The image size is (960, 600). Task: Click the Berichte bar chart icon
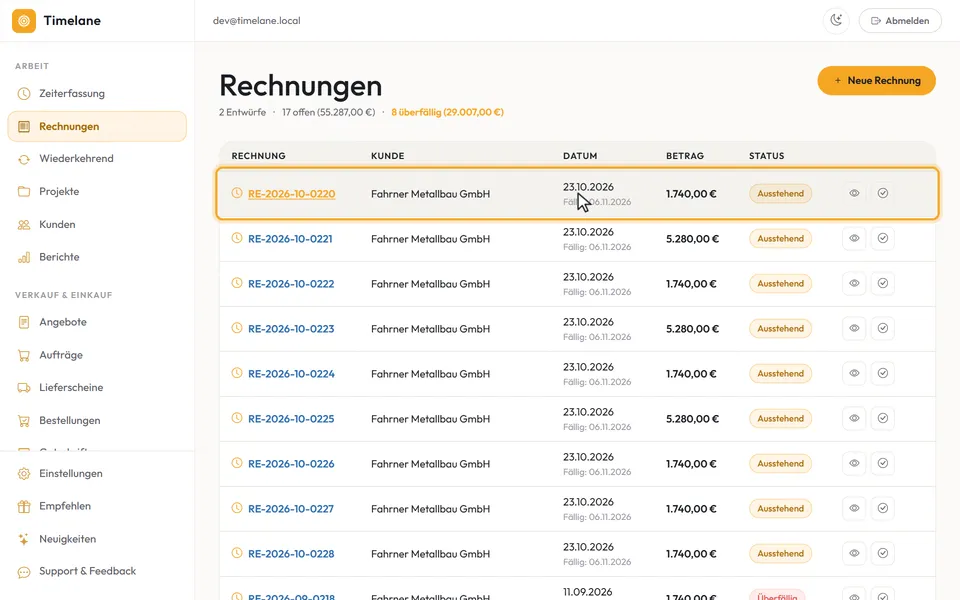coord(24,257)
